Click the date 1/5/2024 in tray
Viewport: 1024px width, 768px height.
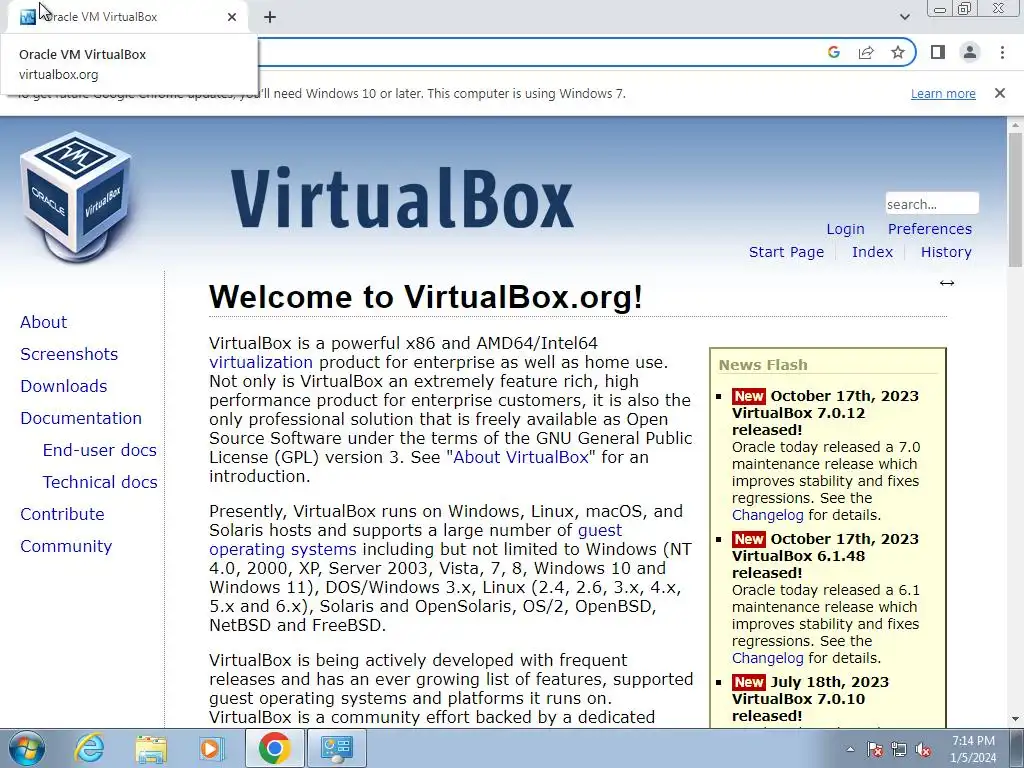click(x=973, y=758)
